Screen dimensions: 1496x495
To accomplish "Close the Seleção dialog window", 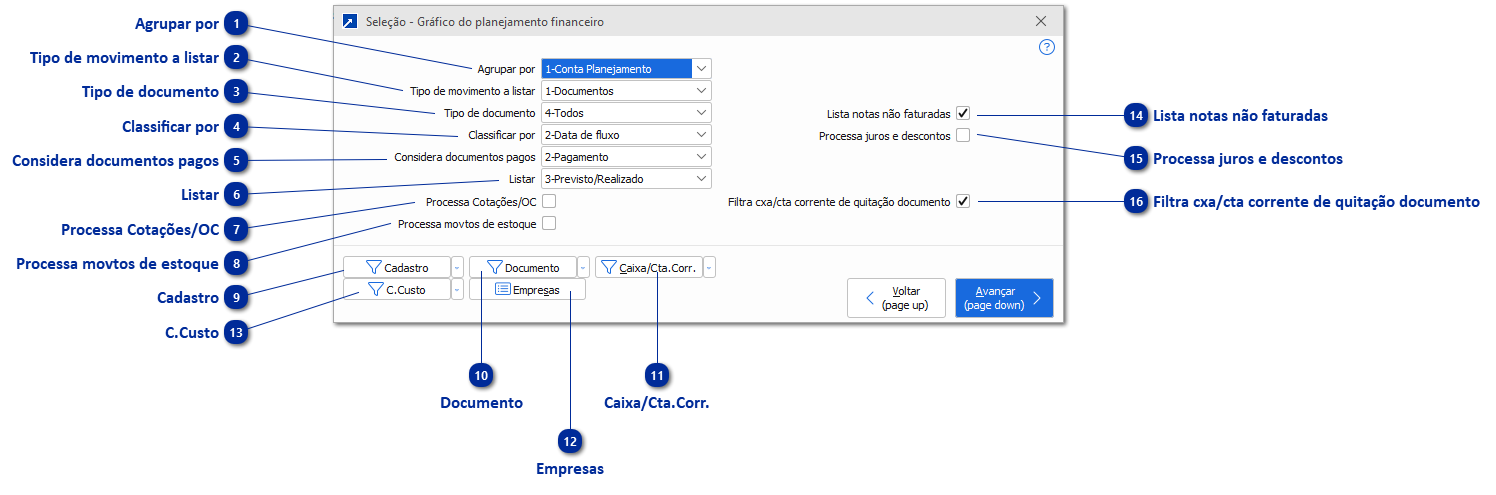I will (x=1041, y=21).
